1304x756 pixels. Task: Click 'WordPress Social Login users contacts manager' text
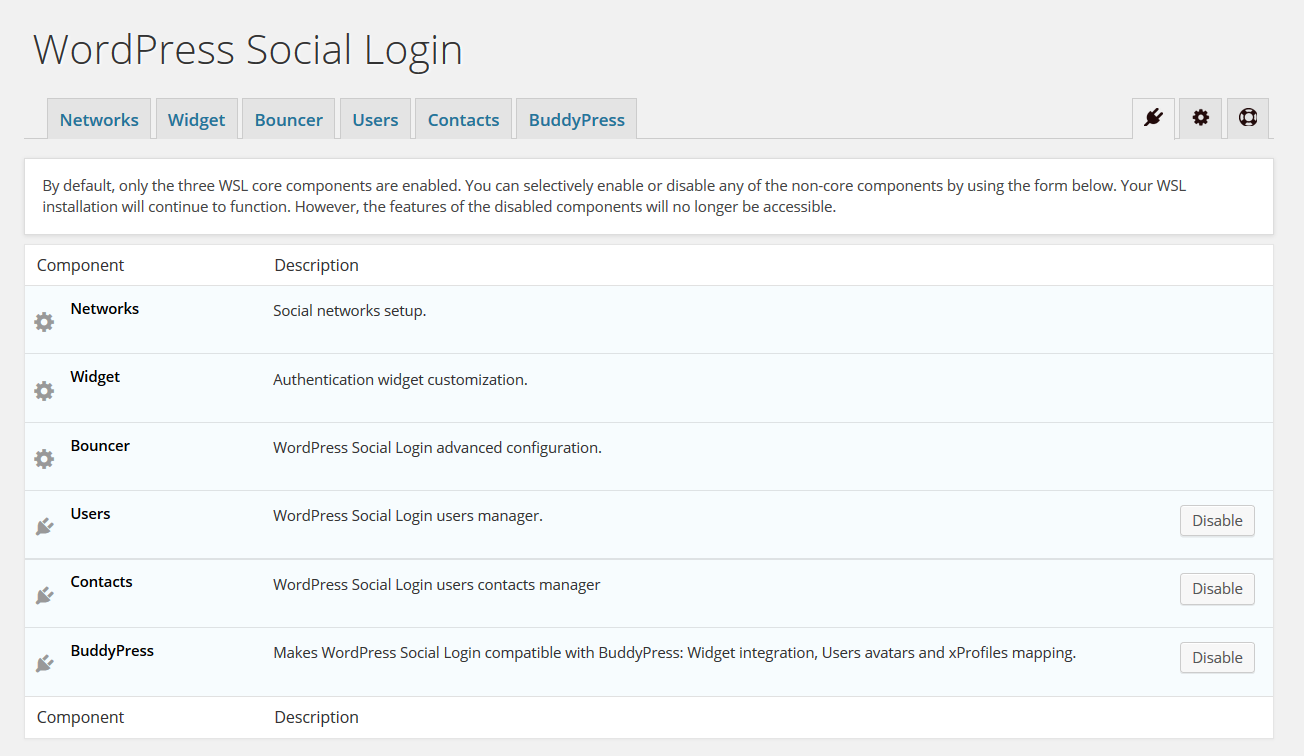(437, 585)
